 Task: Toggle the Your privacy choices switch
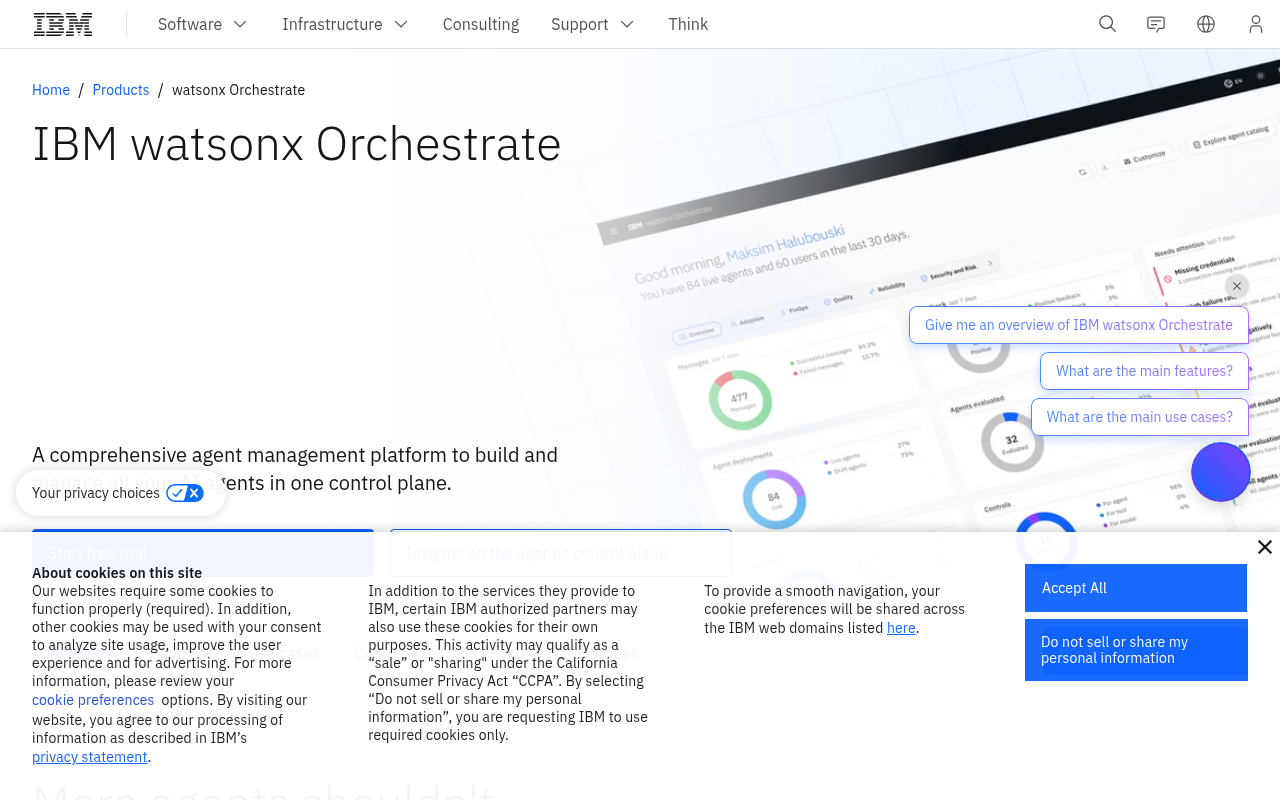[185, 493]
